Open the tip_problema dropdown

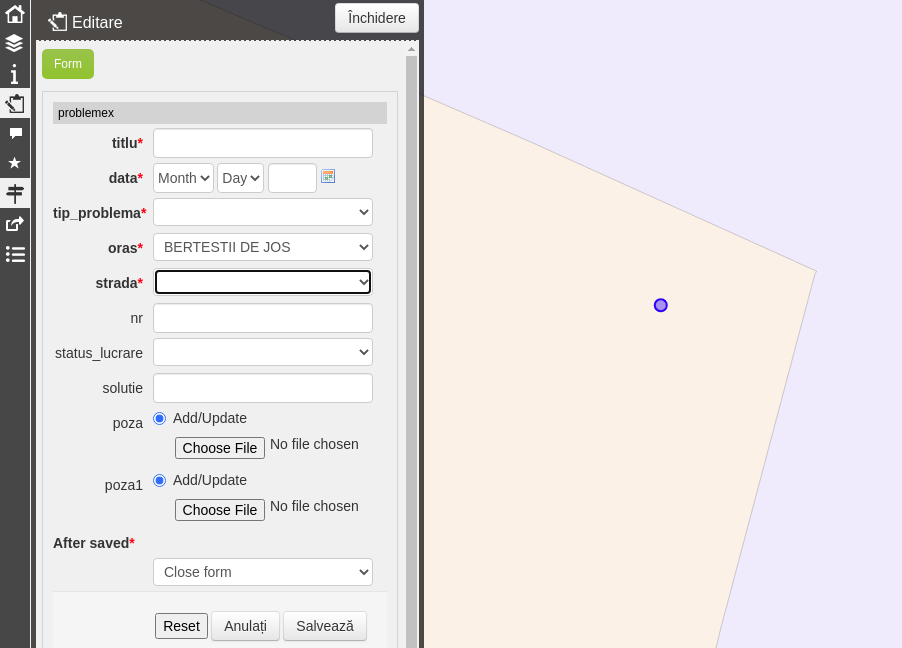[x=262, y=211]
